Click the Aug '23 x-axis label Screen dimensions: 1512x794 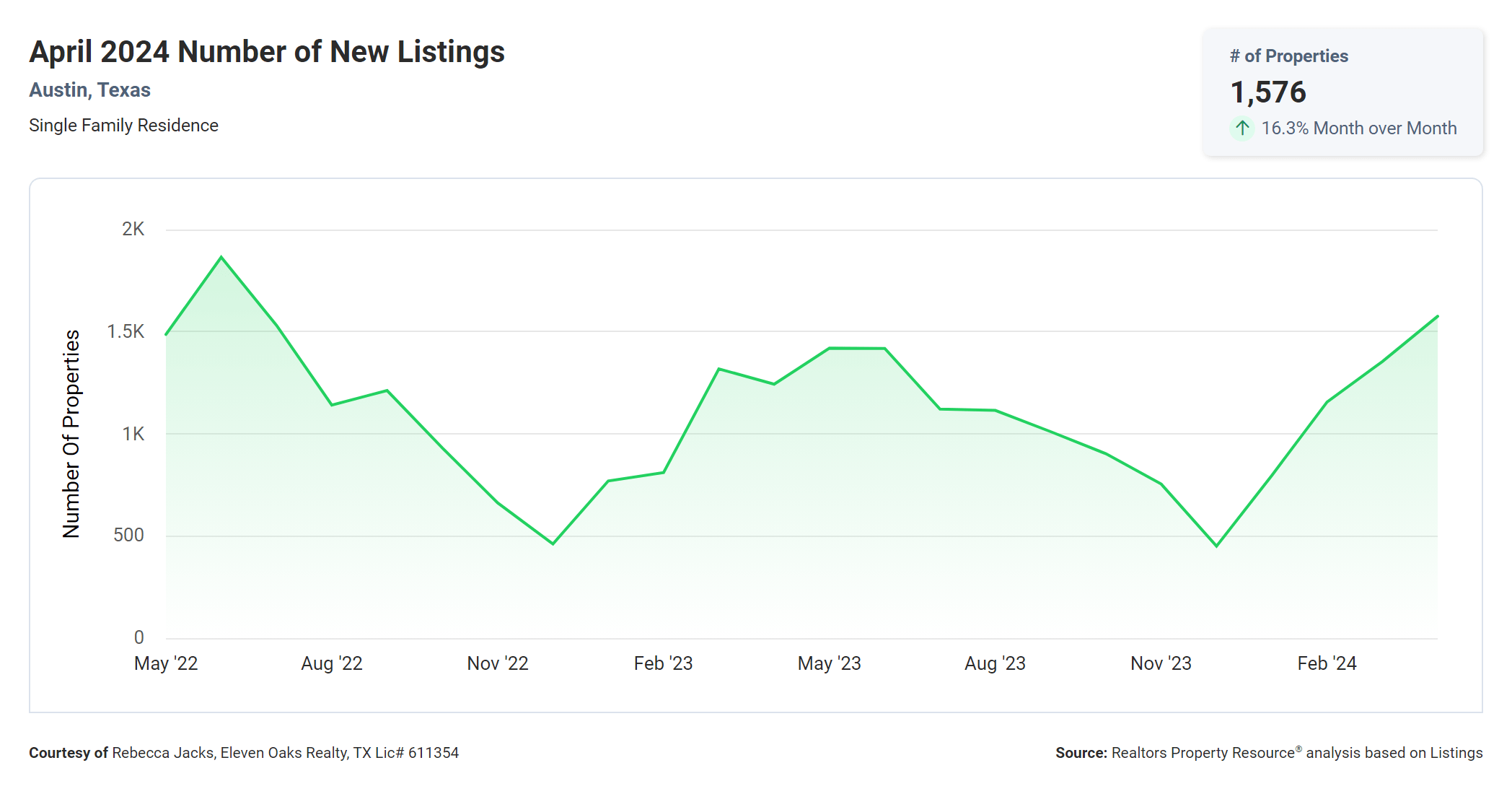(x=995, y=663)
